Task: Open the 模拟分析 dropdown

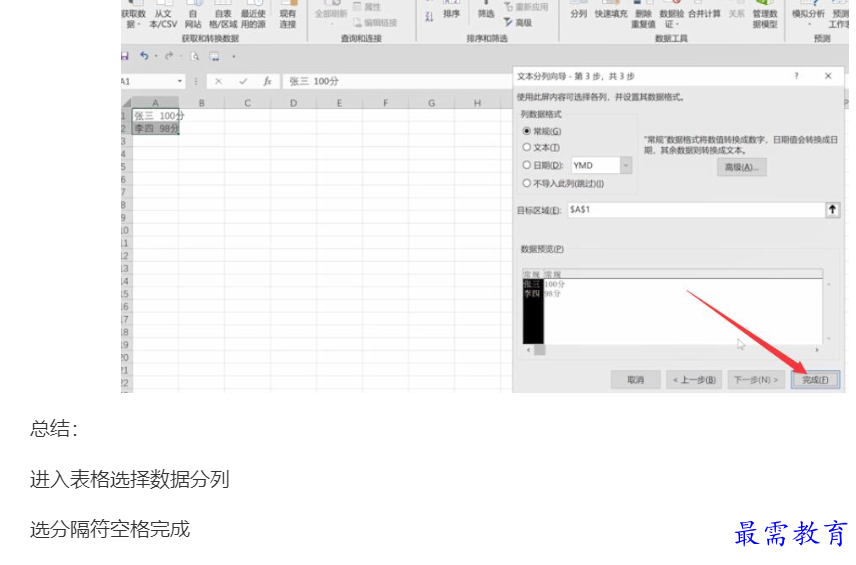Action: tap(809, 15)
